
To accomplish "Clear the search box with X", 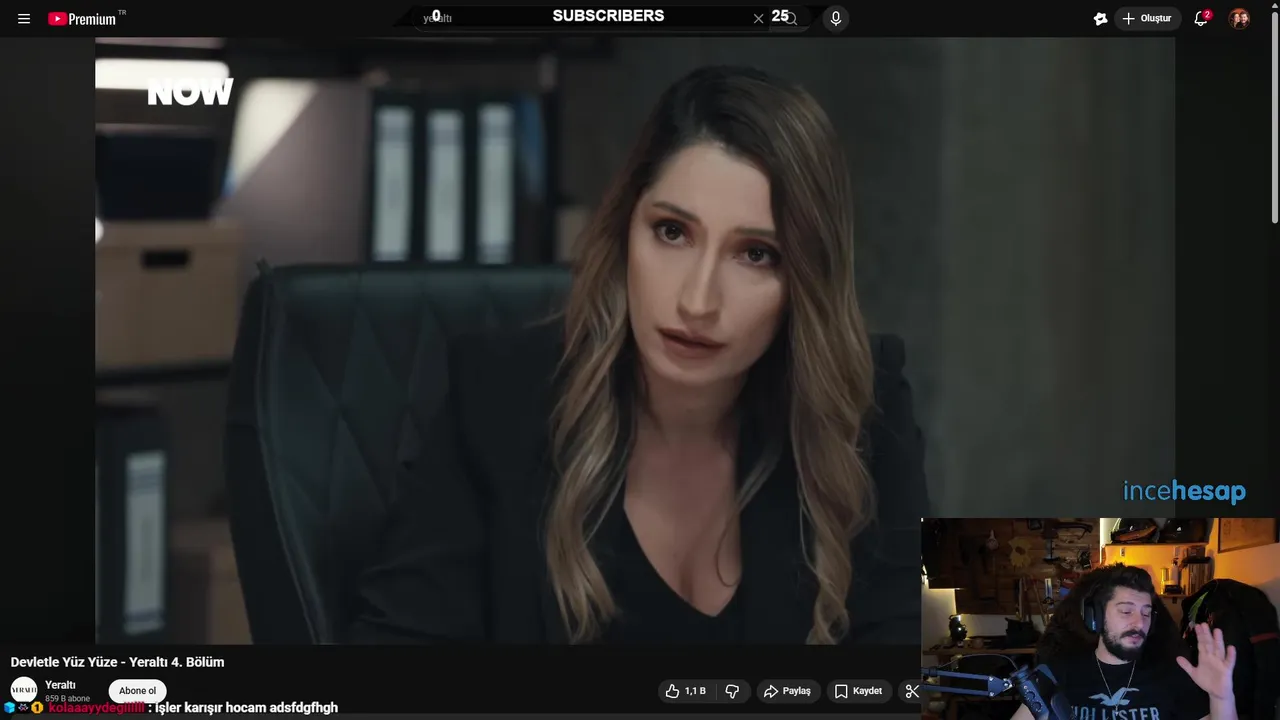I will [758, 18].
